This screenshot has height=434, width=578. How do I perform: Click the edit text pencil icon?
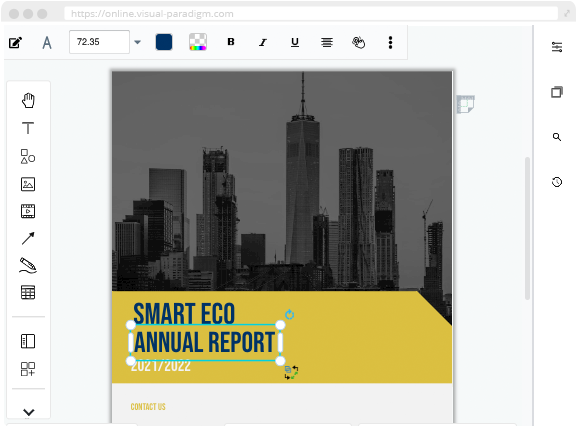pos(15,43)
